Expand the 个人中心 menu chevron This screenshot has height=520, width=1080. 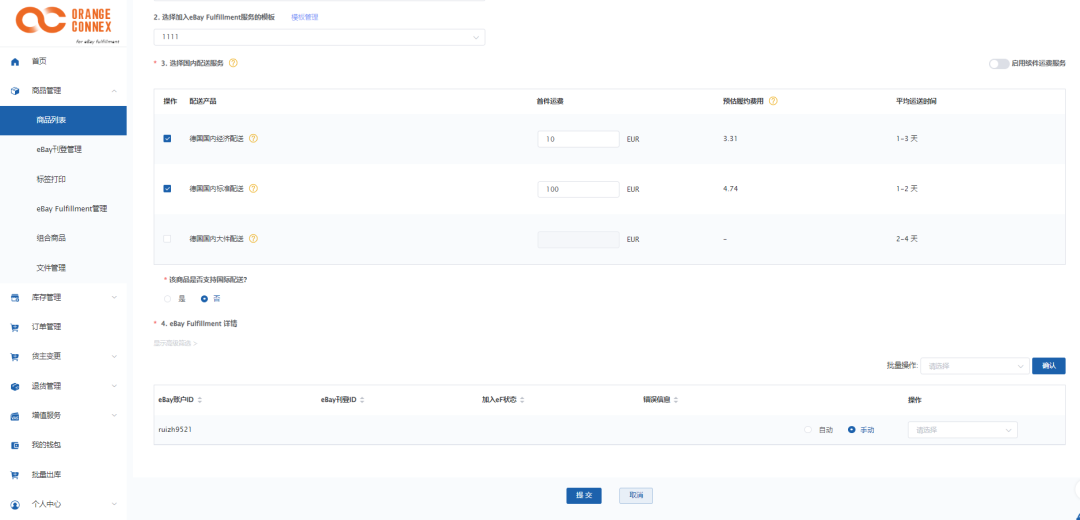pos(114,504)
